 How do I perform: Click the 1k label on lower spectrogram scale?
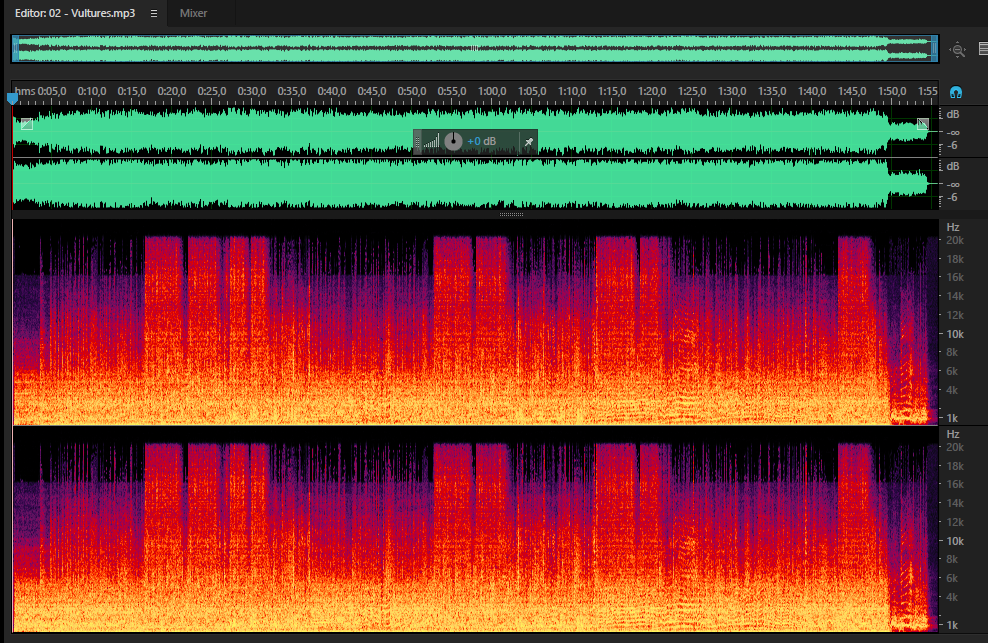coord(952,625)
